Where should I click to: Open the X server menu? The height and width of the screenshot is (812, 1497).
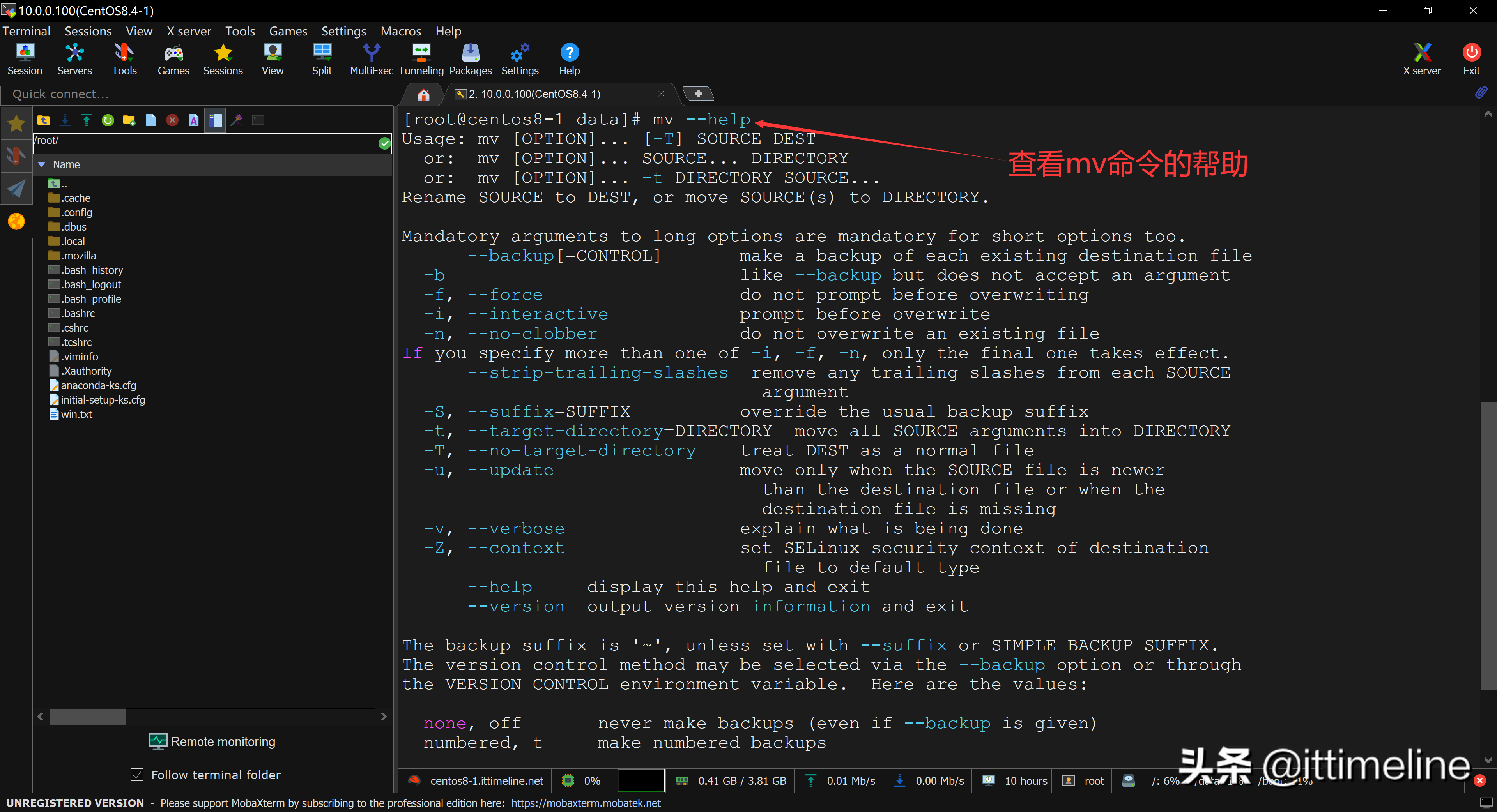pos(188,31)
